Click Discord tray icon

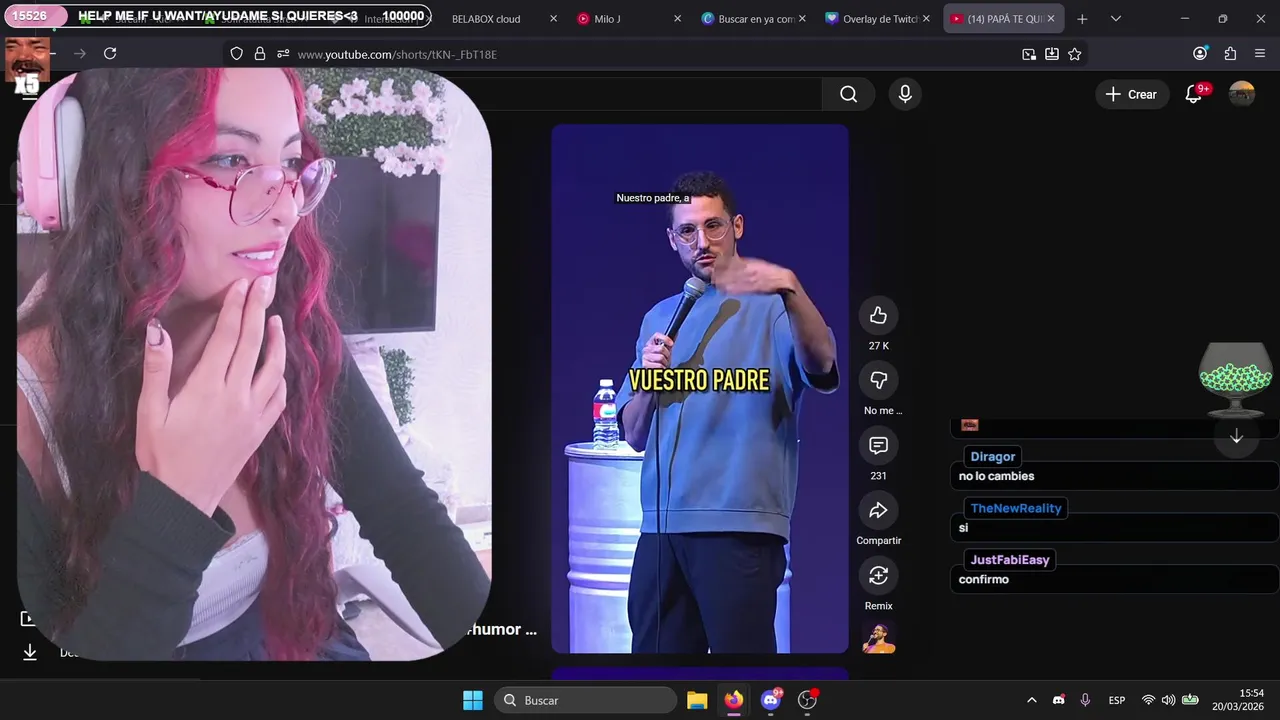coord(1059,700)
